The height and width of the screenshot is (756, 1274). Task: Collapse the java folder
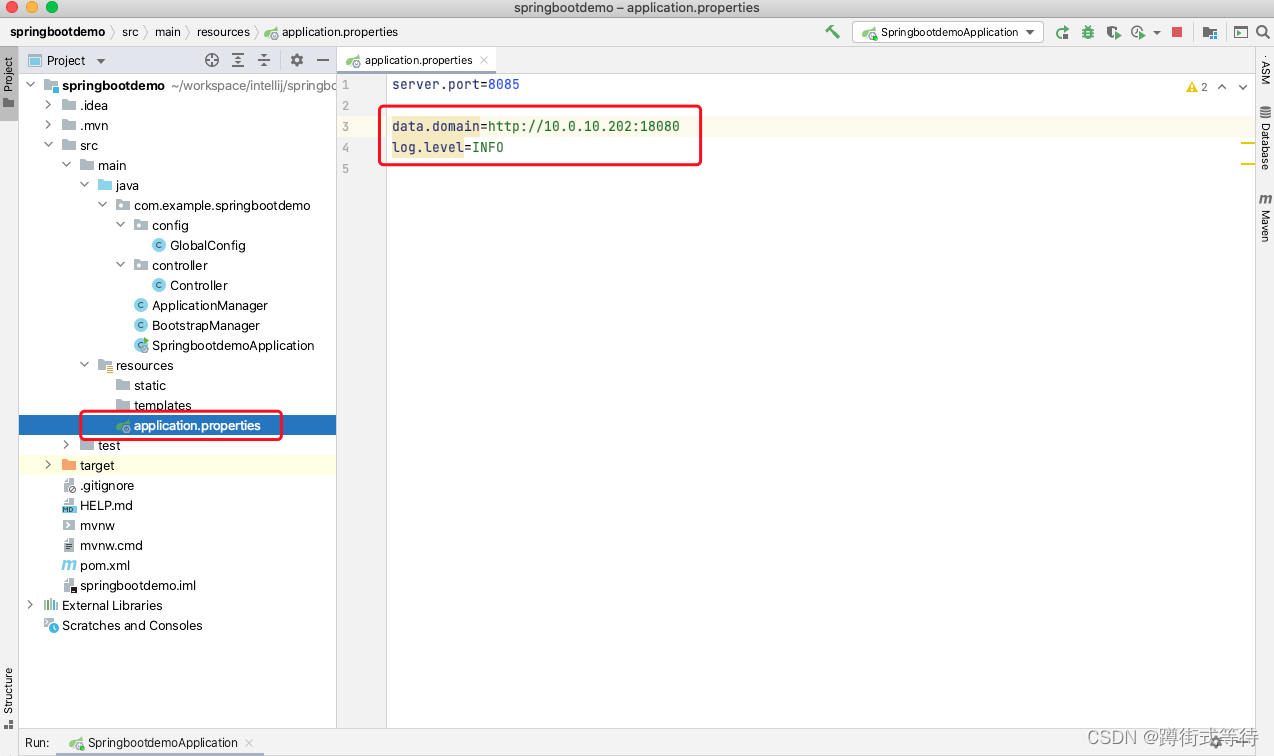coord(84,185)
